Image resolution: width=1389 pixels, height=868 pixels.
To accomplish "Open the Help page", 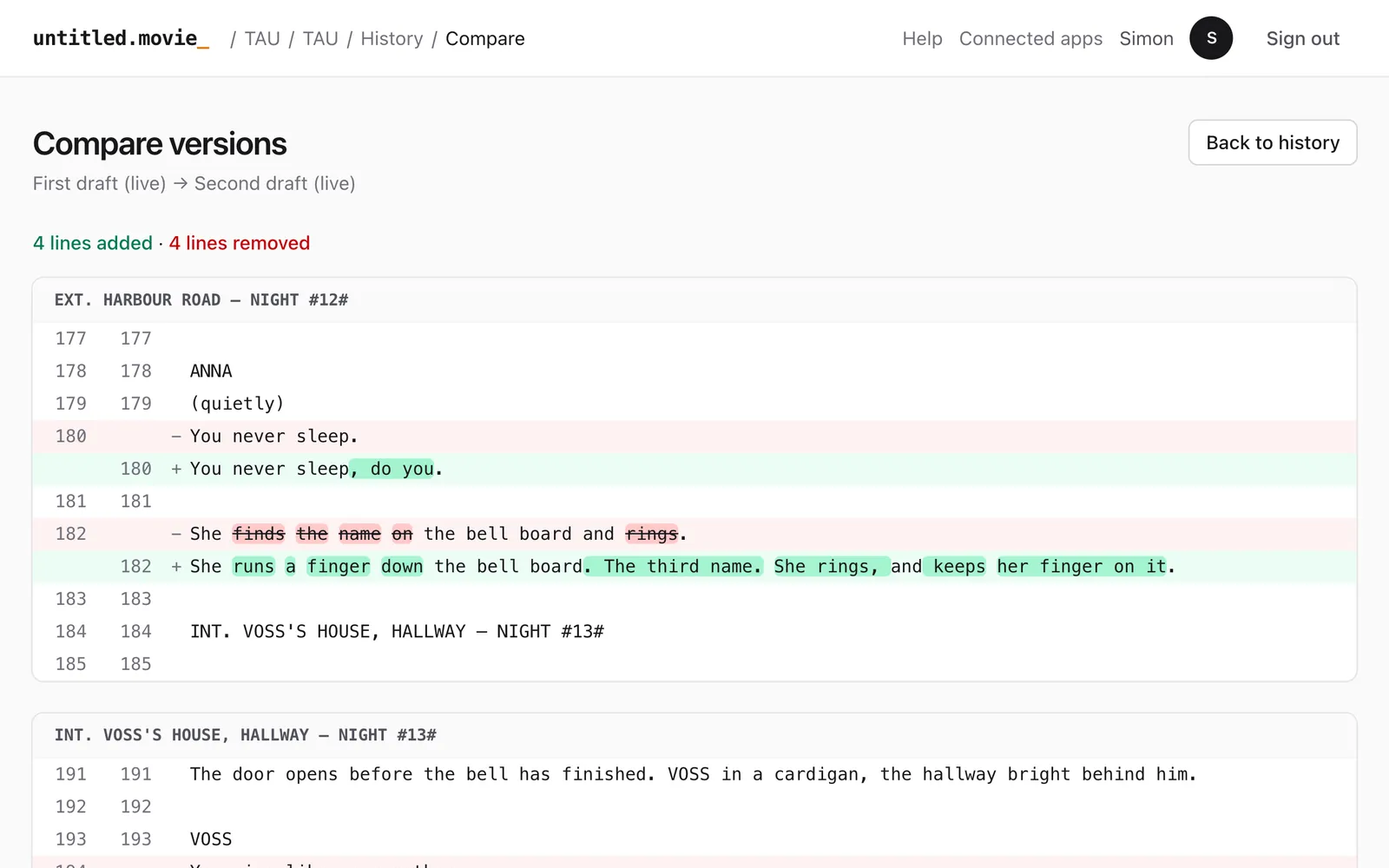I will pos(922,38).
